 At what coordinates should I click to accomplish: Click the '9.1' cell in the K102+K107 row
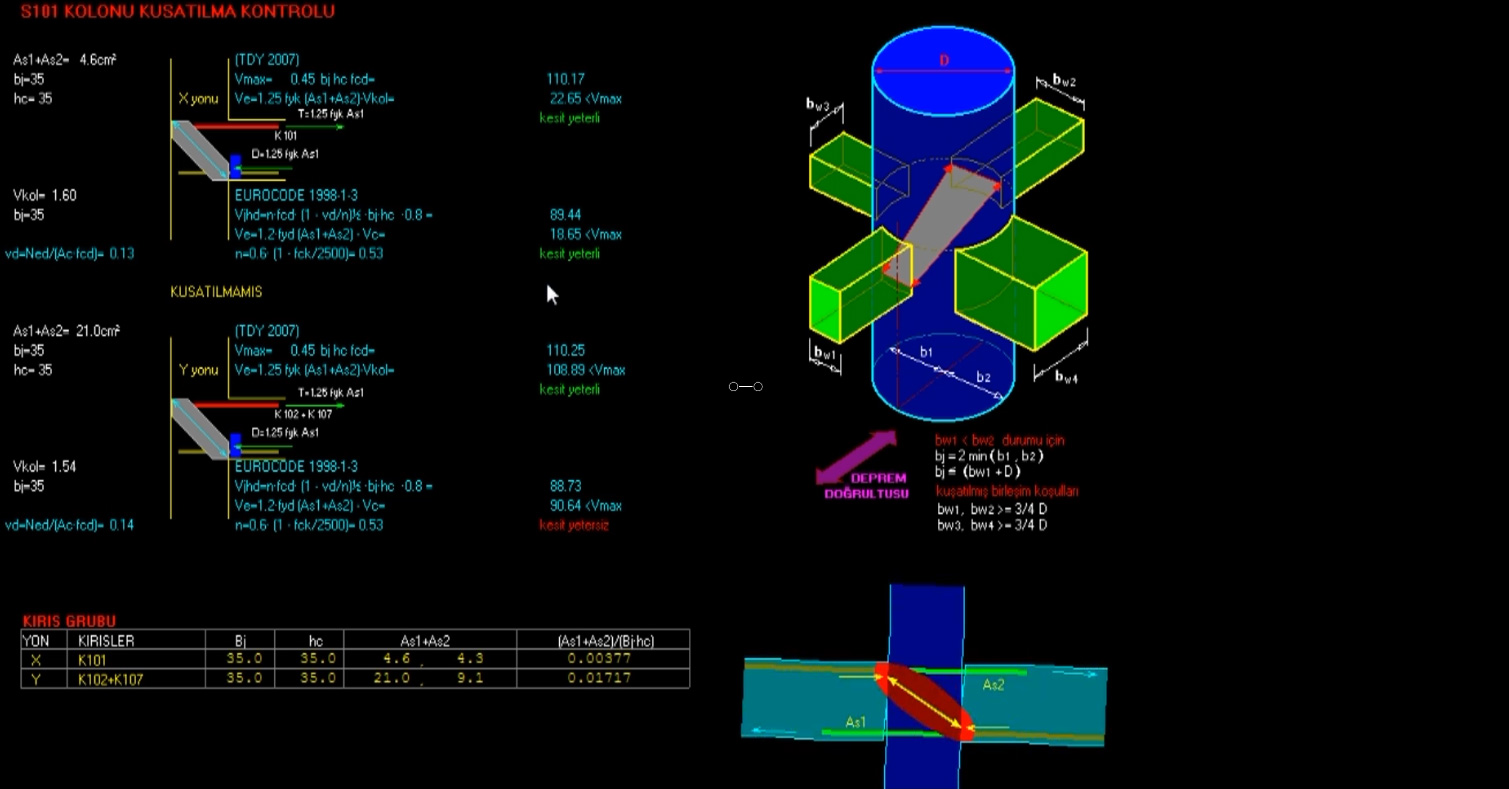(471, 679)
